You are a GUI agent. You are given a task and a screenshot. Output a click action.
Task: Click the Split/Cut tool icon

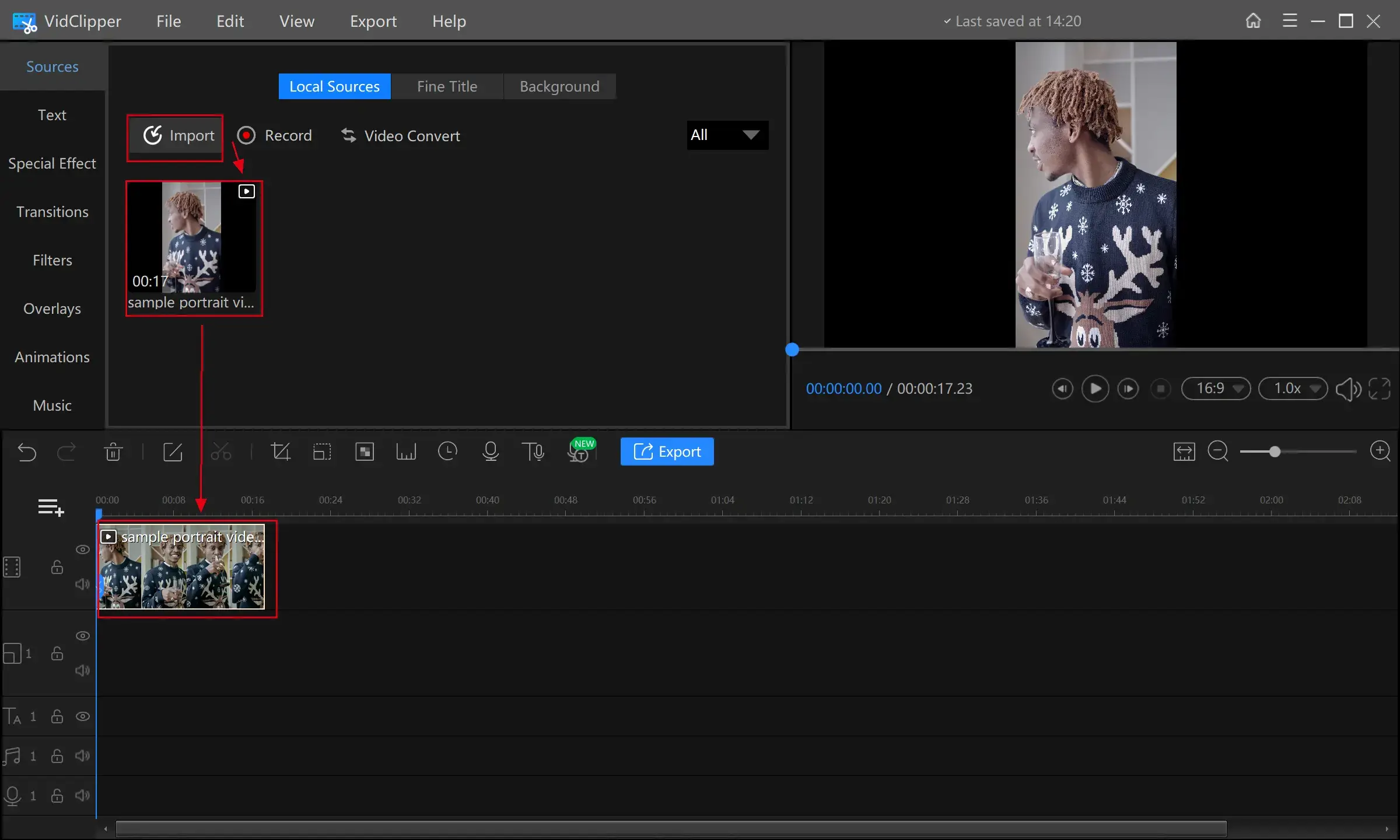220,452
